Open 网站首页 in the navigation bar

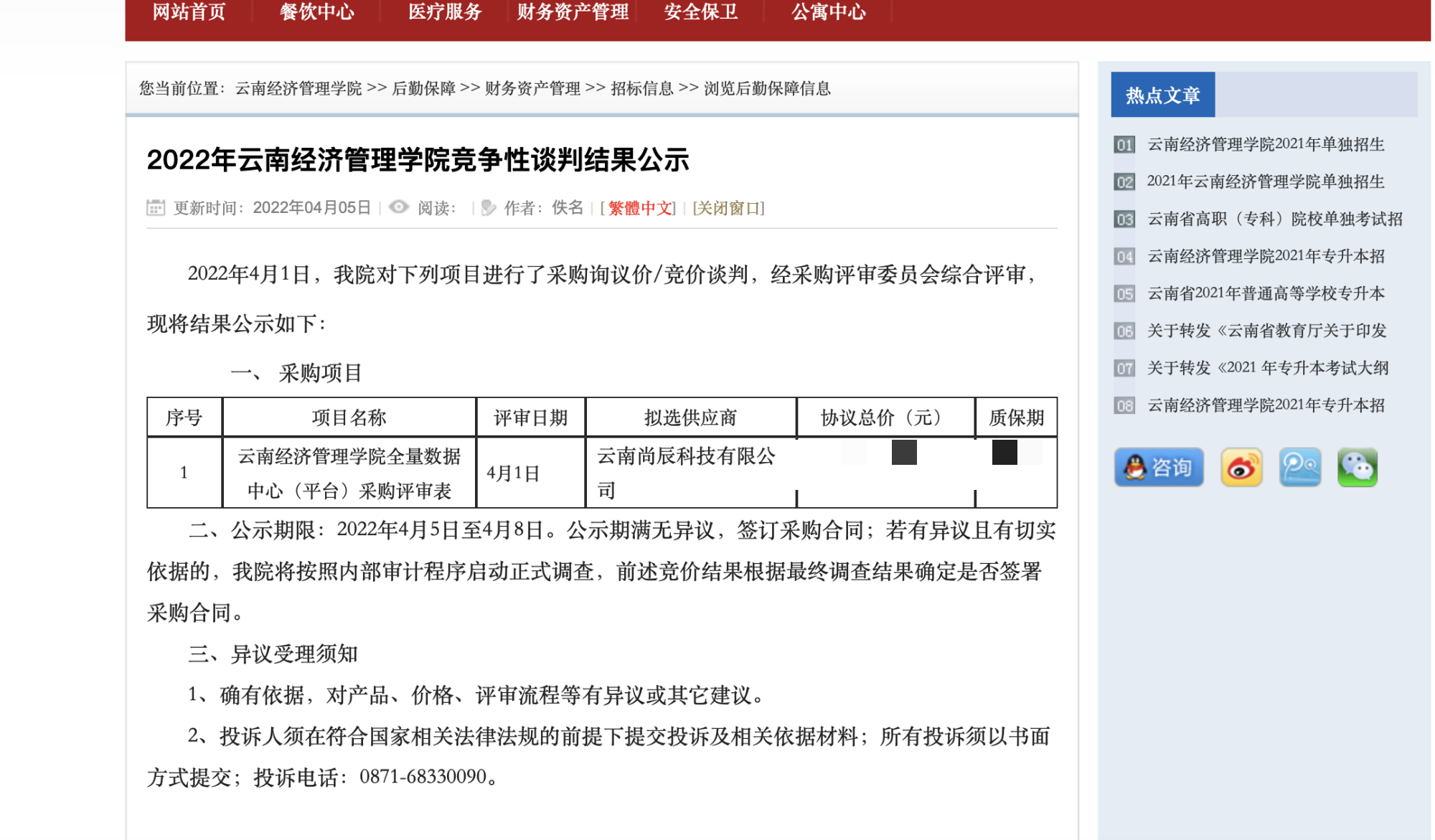[189, 12]
